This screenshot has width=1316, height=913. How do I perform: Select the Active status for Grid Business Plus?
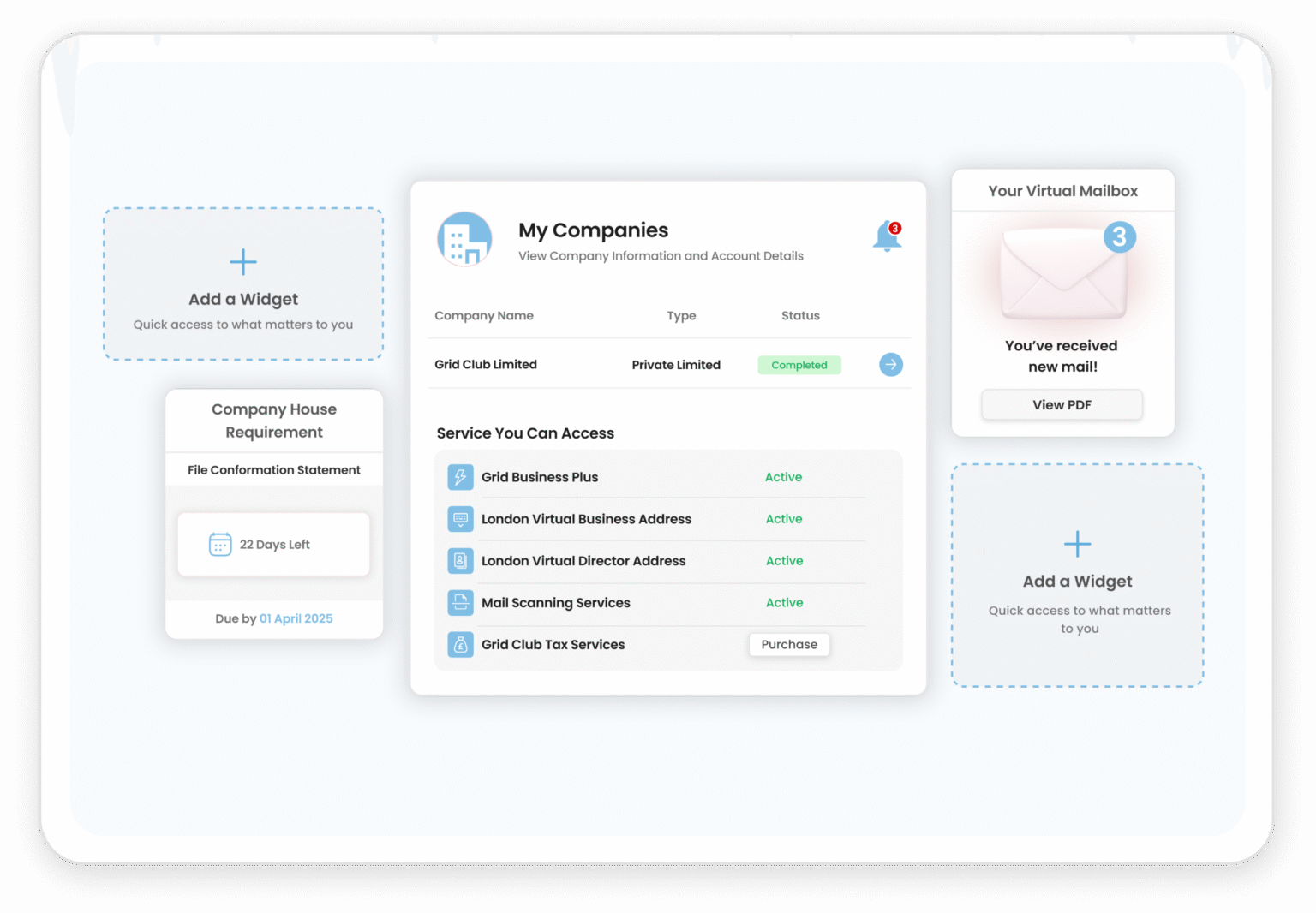783,477
